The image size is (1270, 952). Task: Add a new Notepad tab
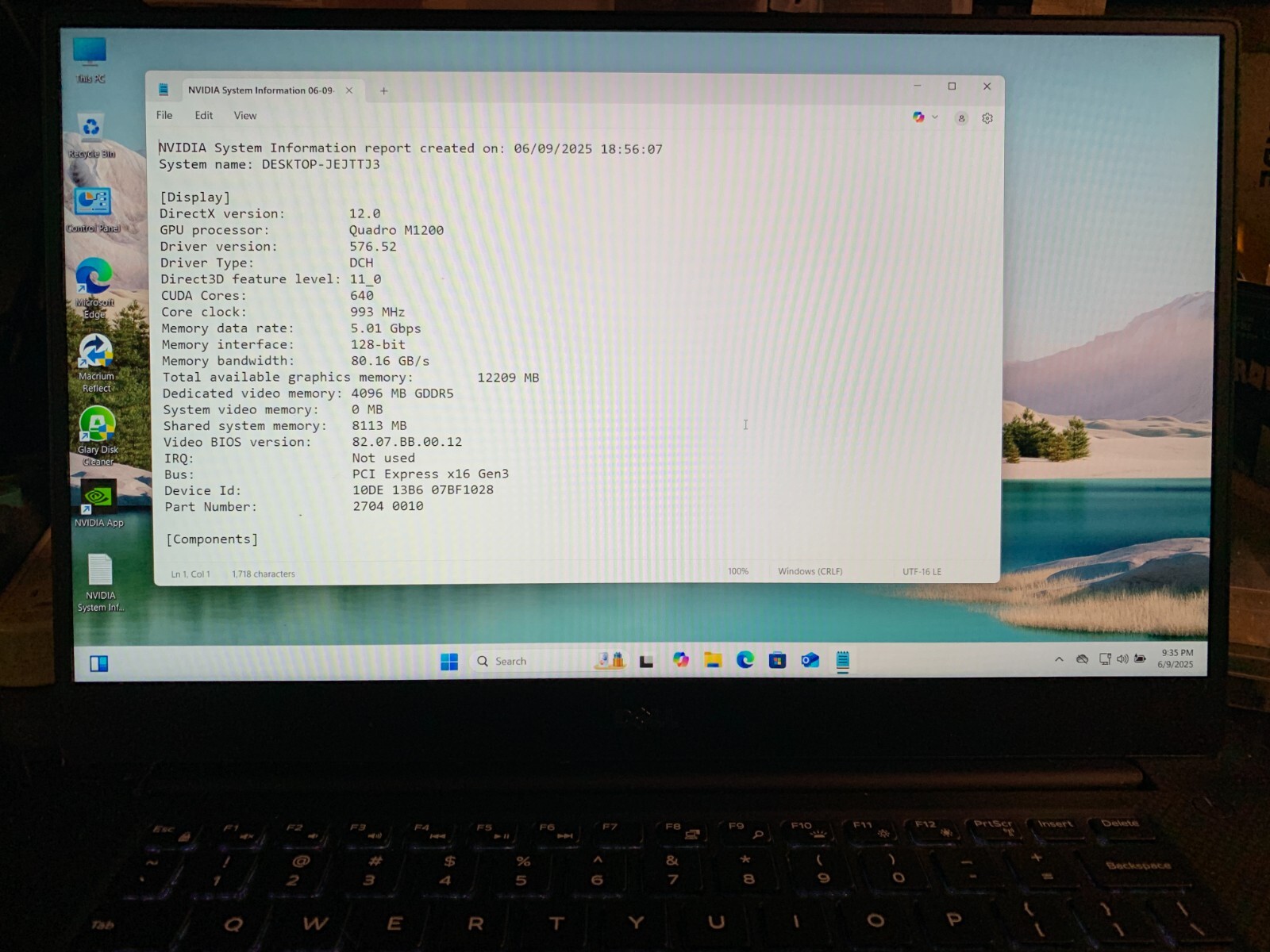click(383, 90)
